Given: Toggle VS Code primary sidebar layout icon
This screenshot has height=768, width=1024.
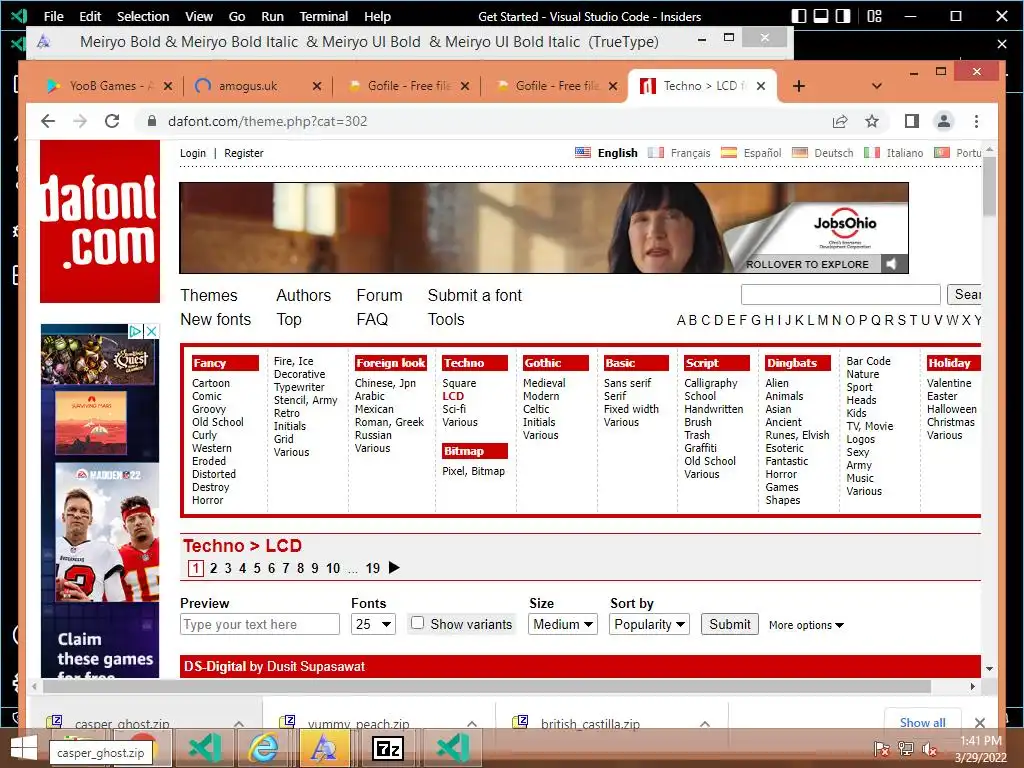Looking at the screenshot, I should pyautogui.click(x=799, y=16).
